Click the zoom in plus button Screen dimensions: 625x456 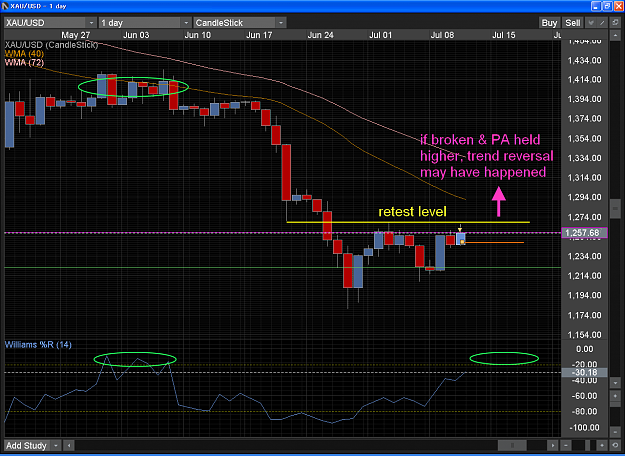(x=602, y=445)
